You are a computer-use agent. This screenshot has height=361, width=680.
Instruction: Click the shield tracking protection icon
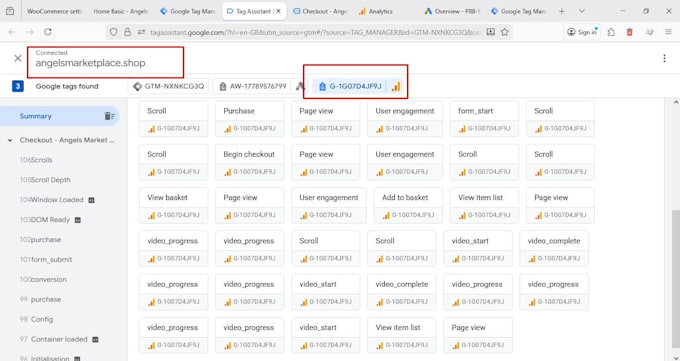[x=113, y=32]
